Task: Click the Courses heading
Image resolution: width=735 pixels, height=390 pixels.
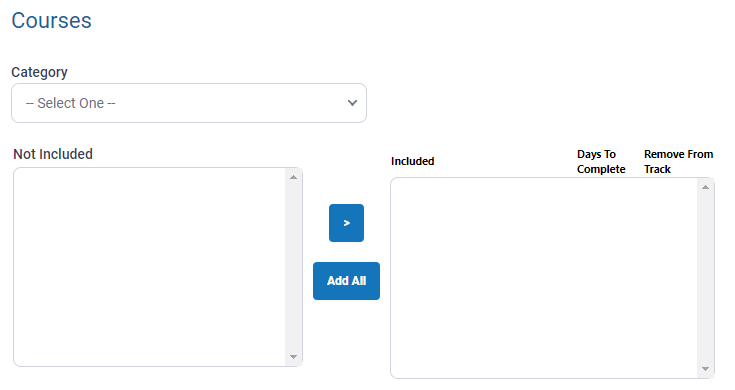Action: coord(52,21)
